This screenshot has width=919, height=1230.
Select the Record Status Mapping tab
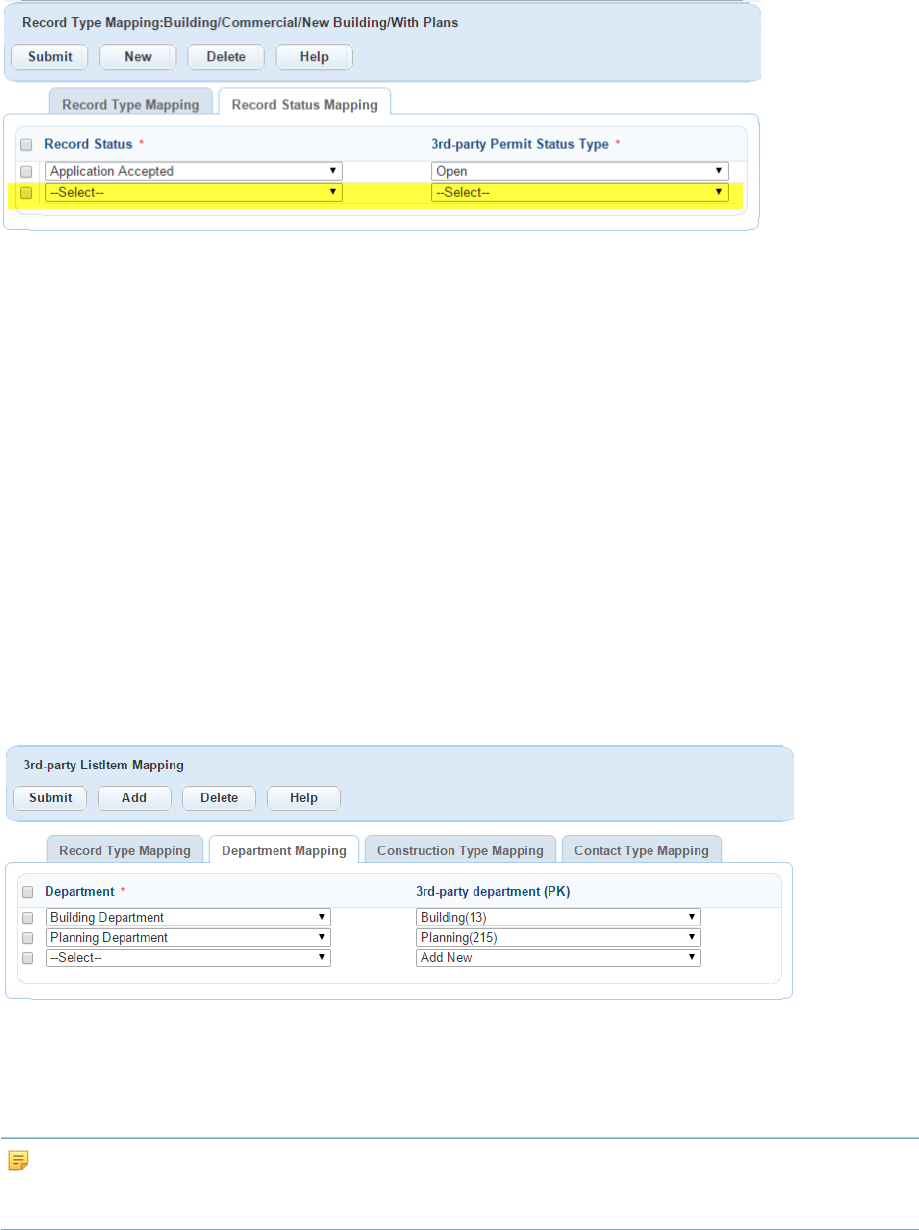(305, 103)
